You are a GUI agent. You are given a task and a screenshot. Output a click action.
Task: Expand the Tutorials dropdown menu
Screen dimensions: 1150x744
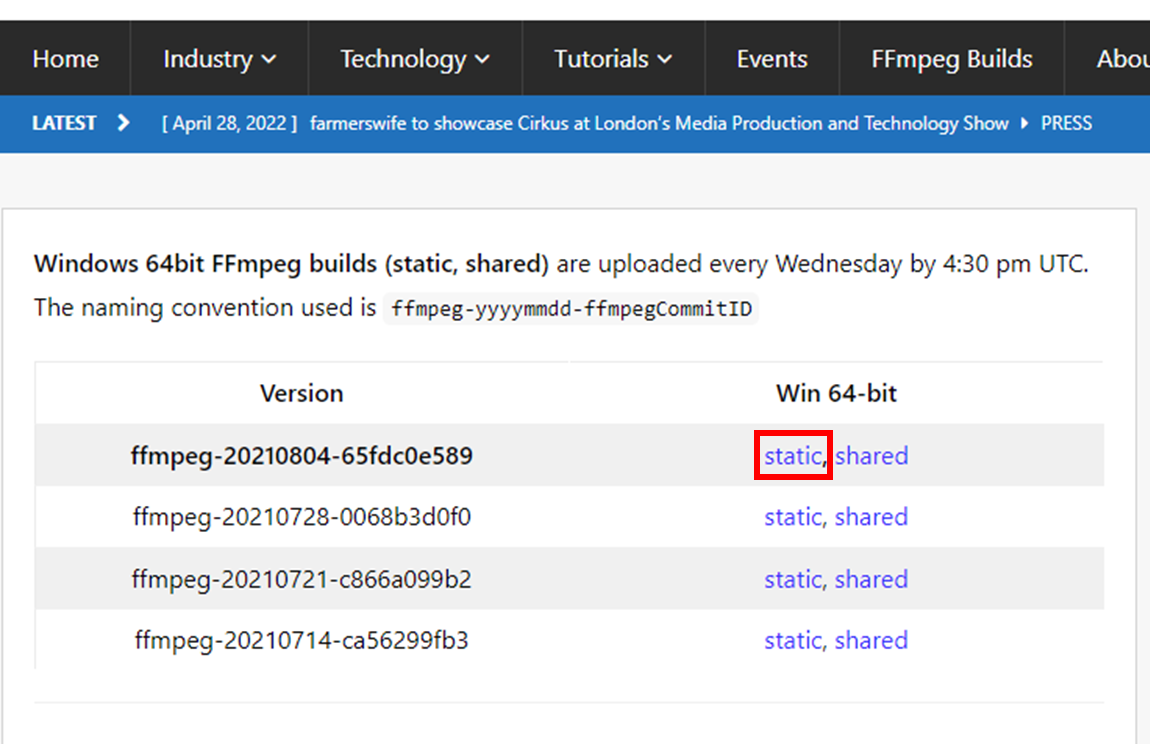[x=613, y=58]
